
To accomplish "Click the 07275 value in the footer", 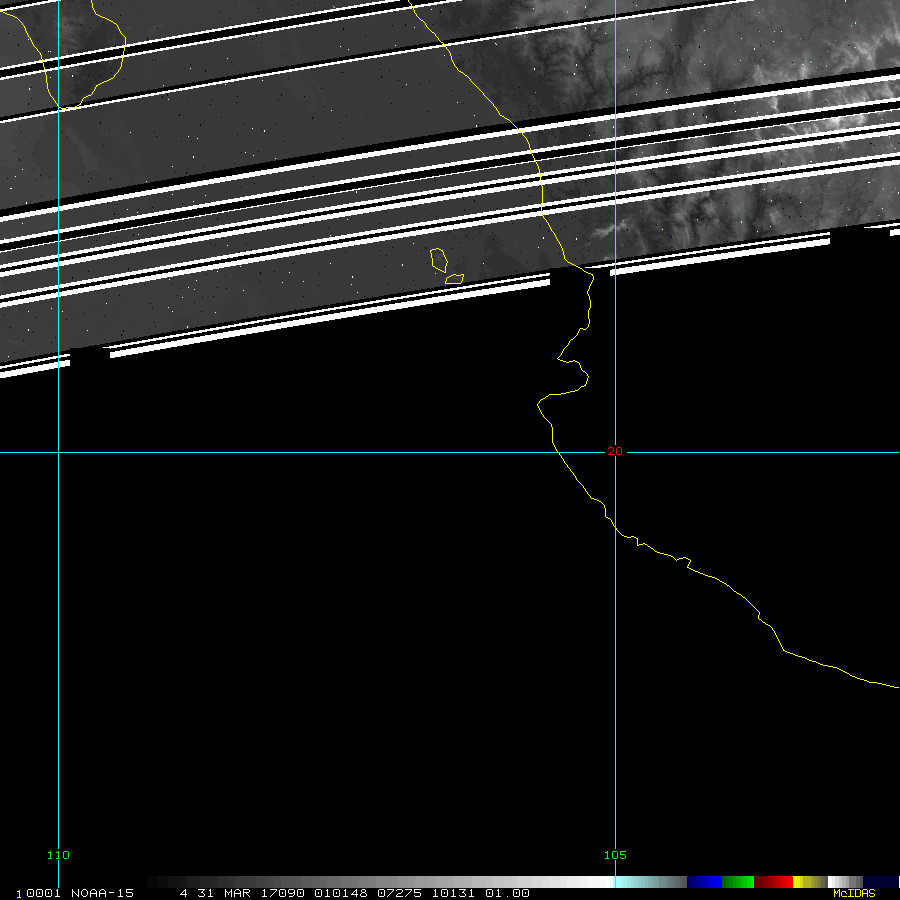I will pyautogui.click(x=398, y=893).
